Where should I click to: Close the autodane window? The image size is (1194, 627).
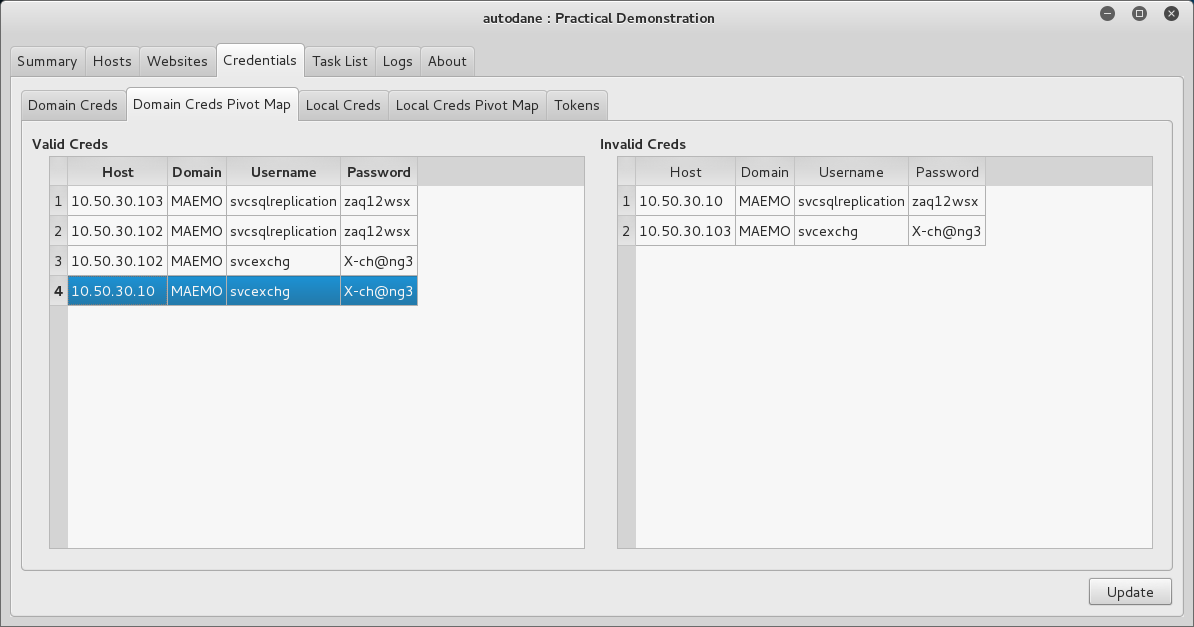coord(1170,14)
